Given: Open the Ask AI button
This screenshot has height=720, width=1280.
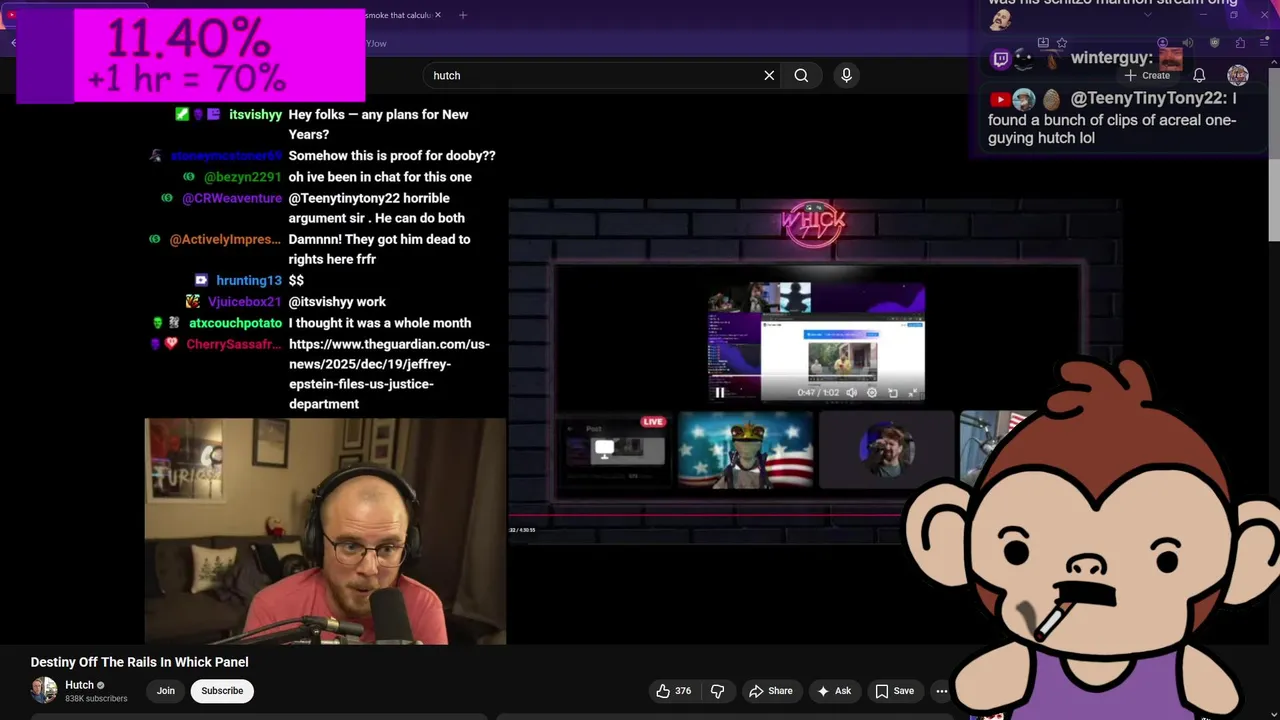Looking at the screenshot, I should point(834,691).
